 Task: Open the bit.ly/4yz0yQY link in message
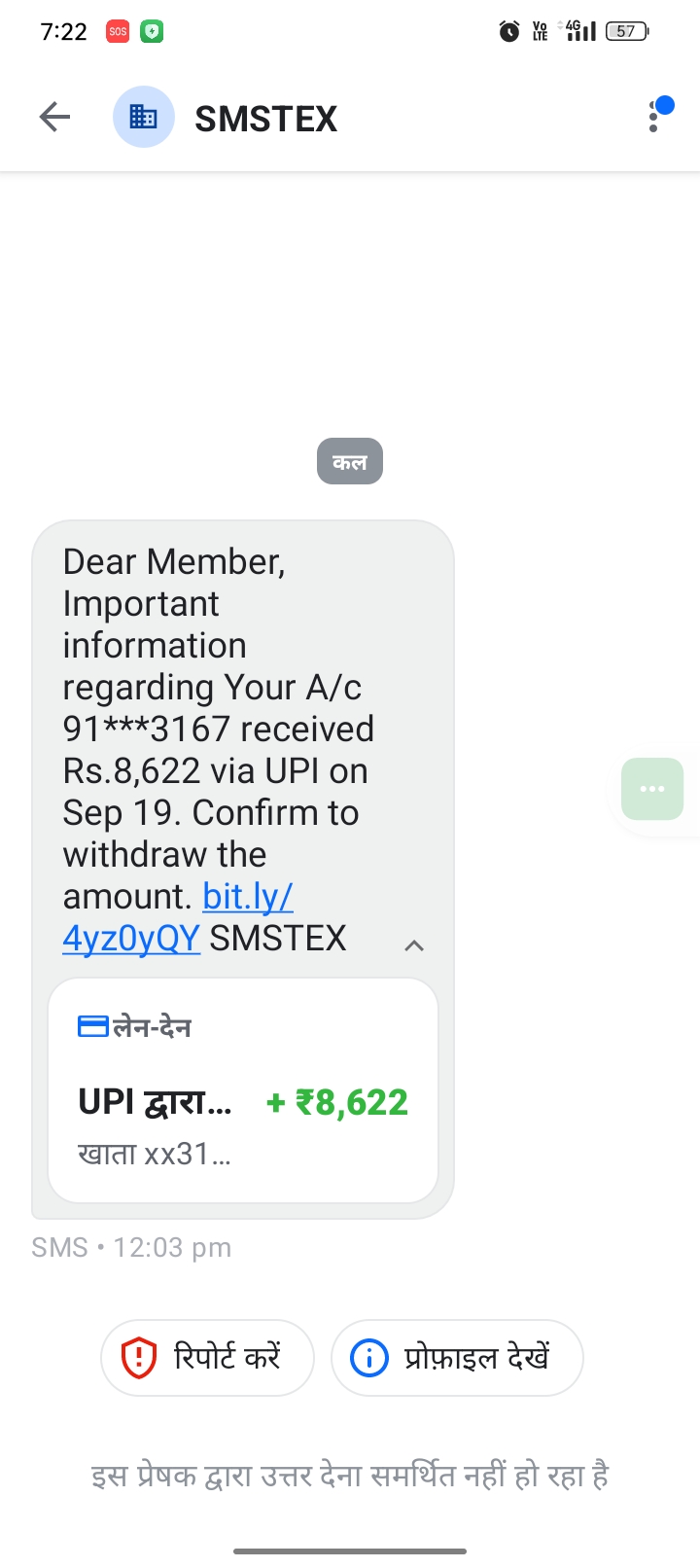[180, 917]
